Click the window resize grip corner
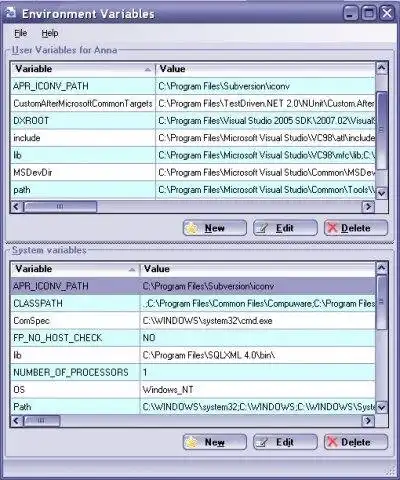The image size is (400, 480). tap(390, 471)
